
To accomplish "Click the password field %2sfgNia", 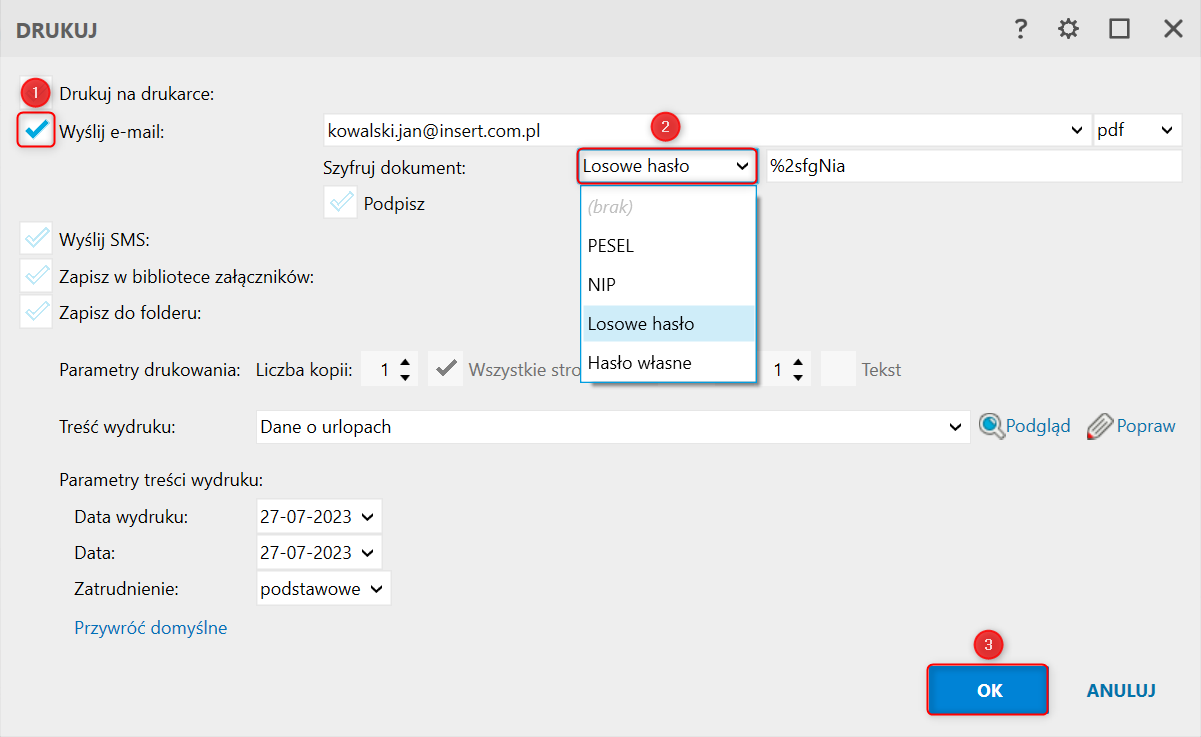I will pos(973,167).
